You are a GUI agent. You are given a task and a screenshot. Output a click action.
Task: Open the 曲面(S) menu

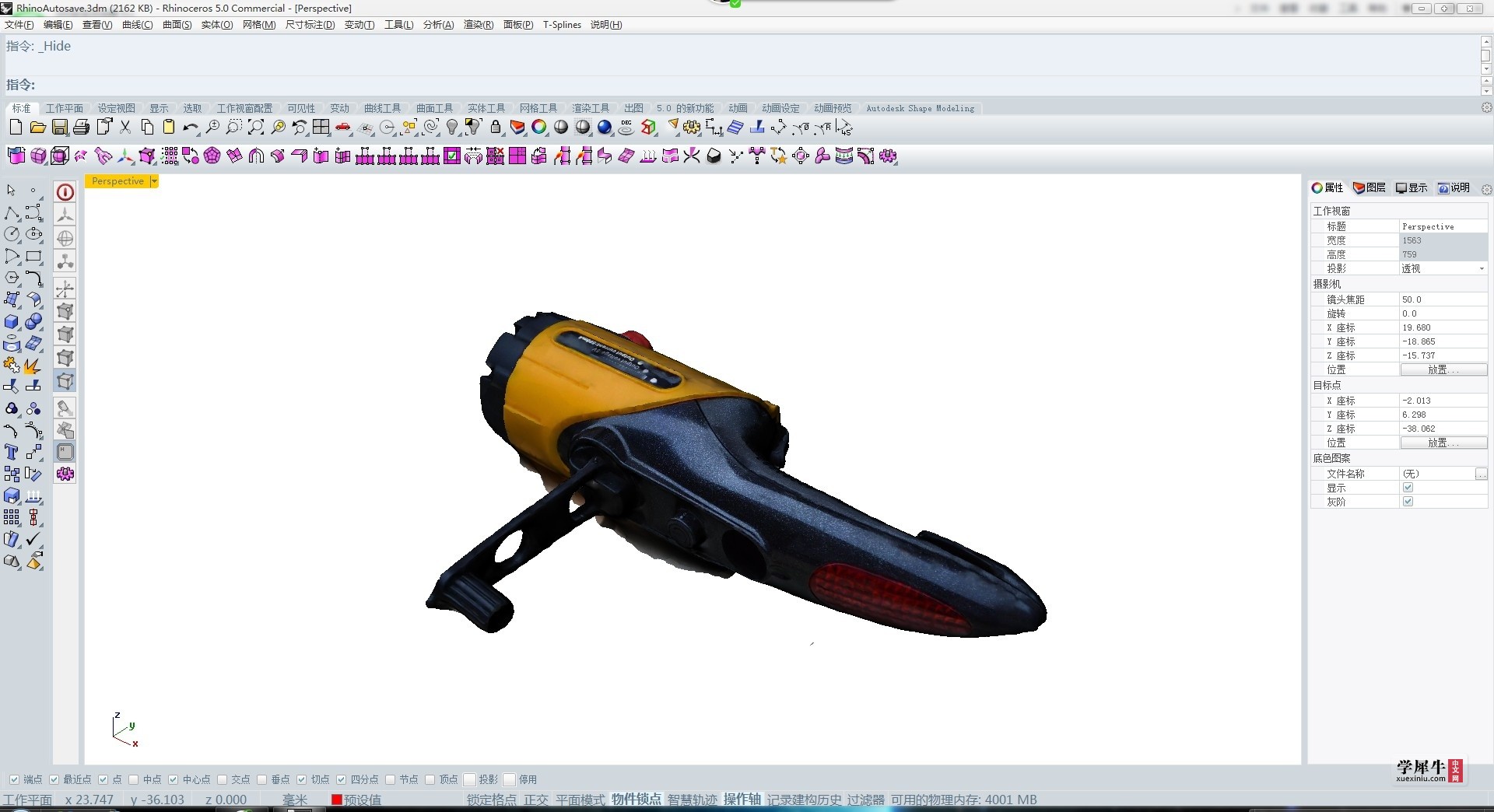pyautogui.click(x=177, y=25)
